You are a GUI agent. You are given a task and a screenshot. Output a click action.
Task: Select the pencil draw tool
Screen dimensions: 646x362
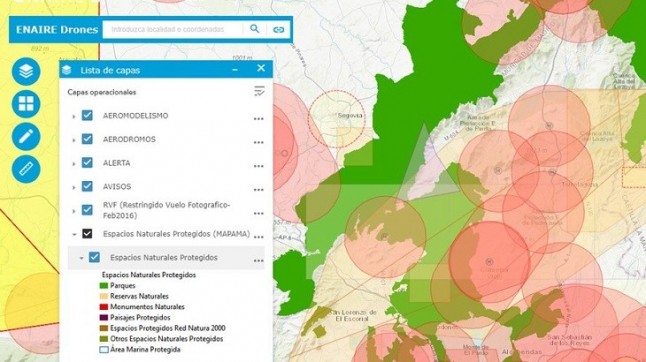click(26, 136)
